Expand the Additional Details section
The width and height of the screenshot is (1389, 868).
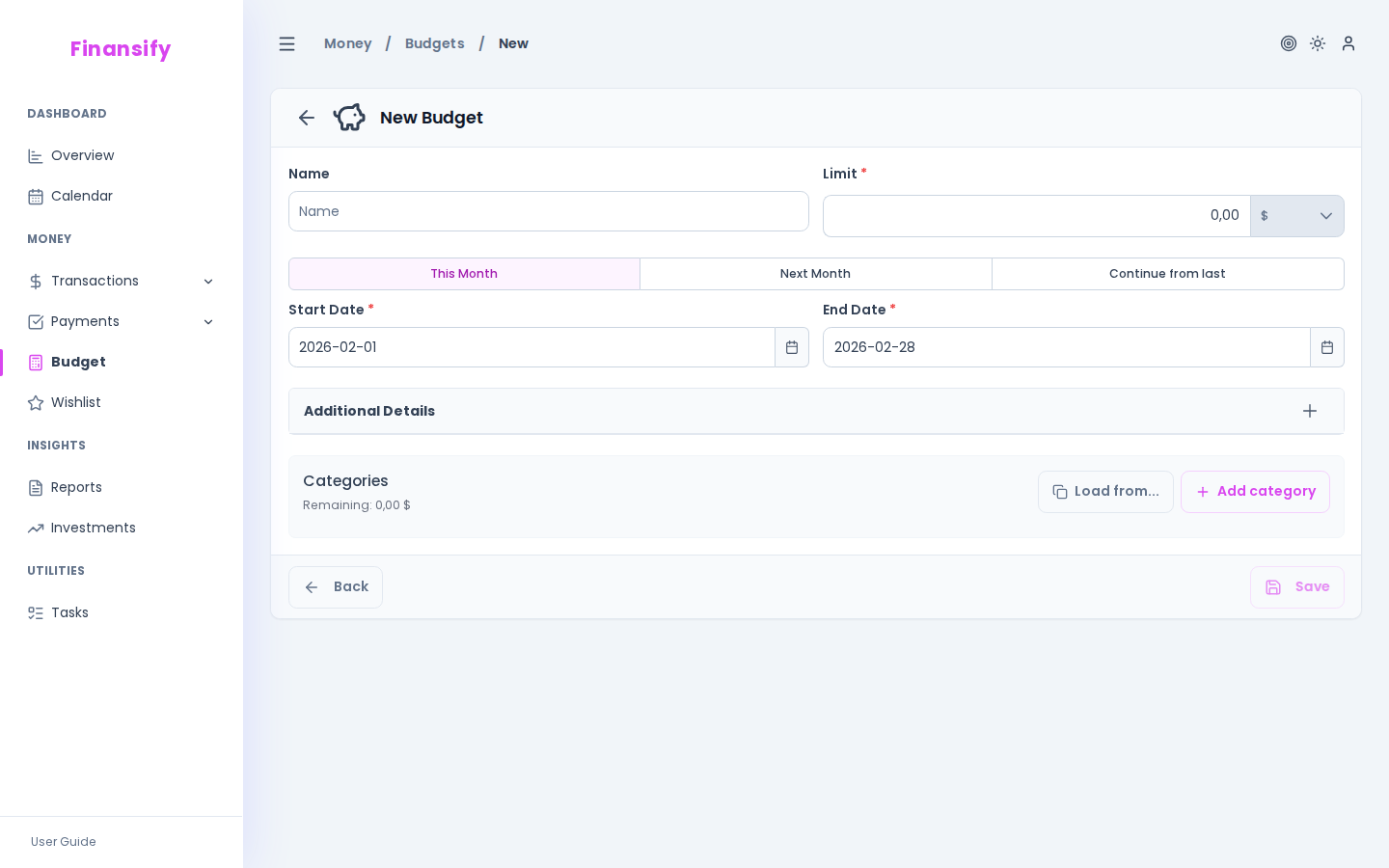(x=1310, y=411)
